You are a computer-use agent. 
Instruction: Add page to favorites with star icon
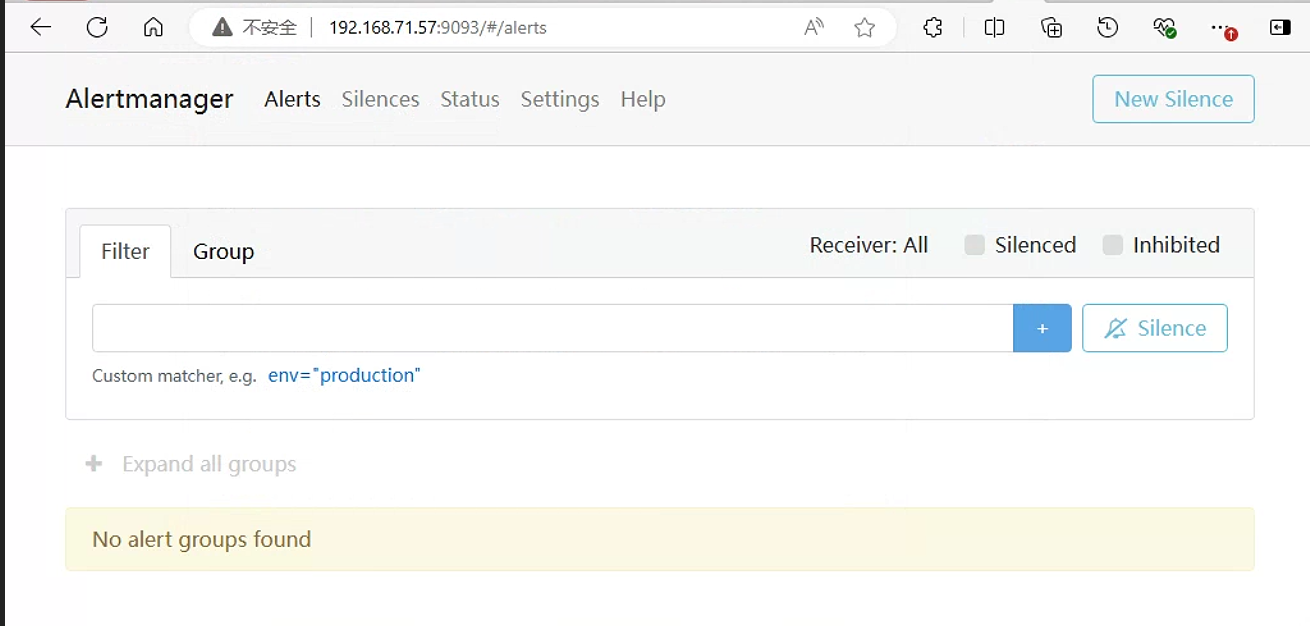865,27
